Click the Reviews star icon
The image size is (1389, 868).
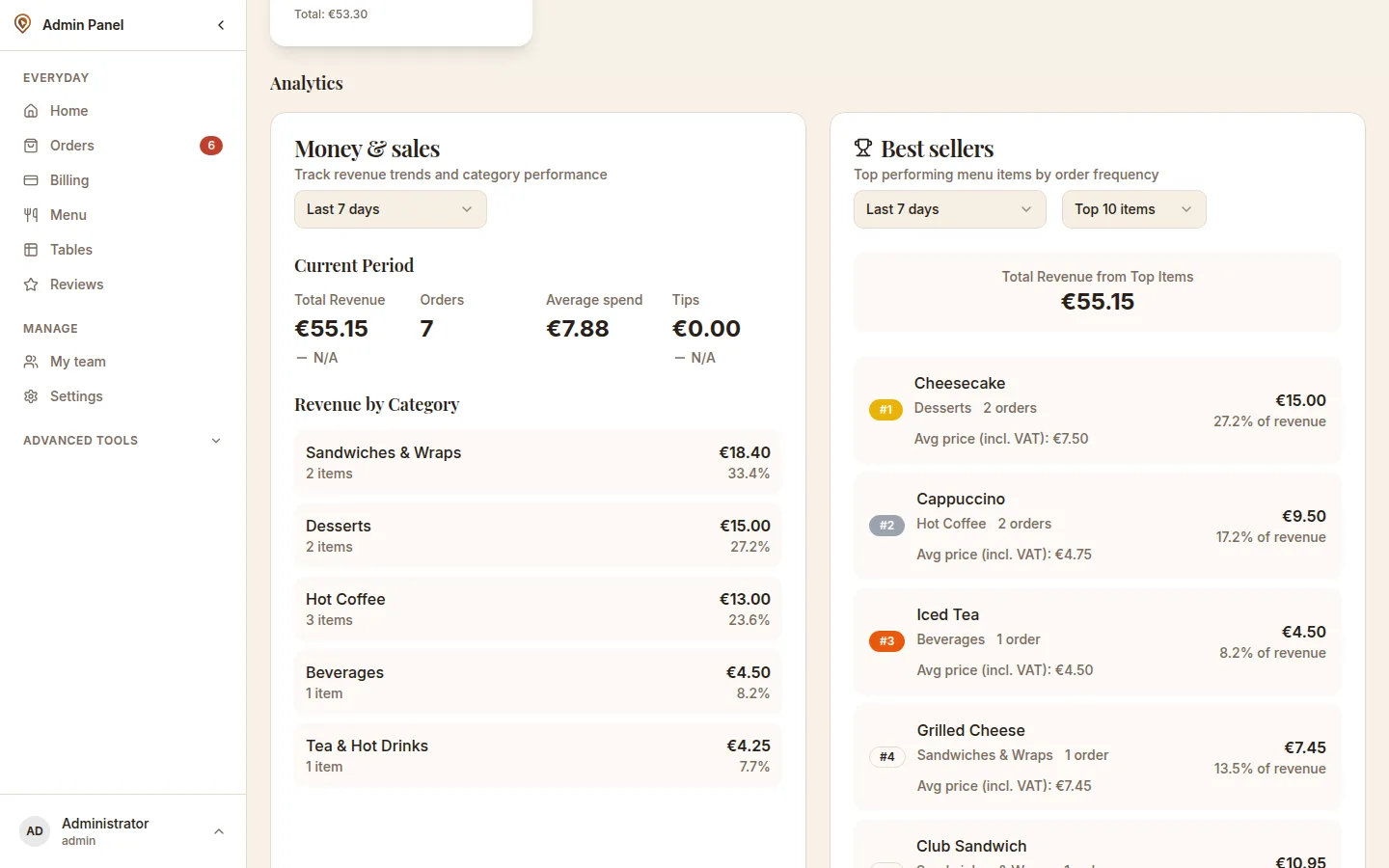click(x=31, y=285)
